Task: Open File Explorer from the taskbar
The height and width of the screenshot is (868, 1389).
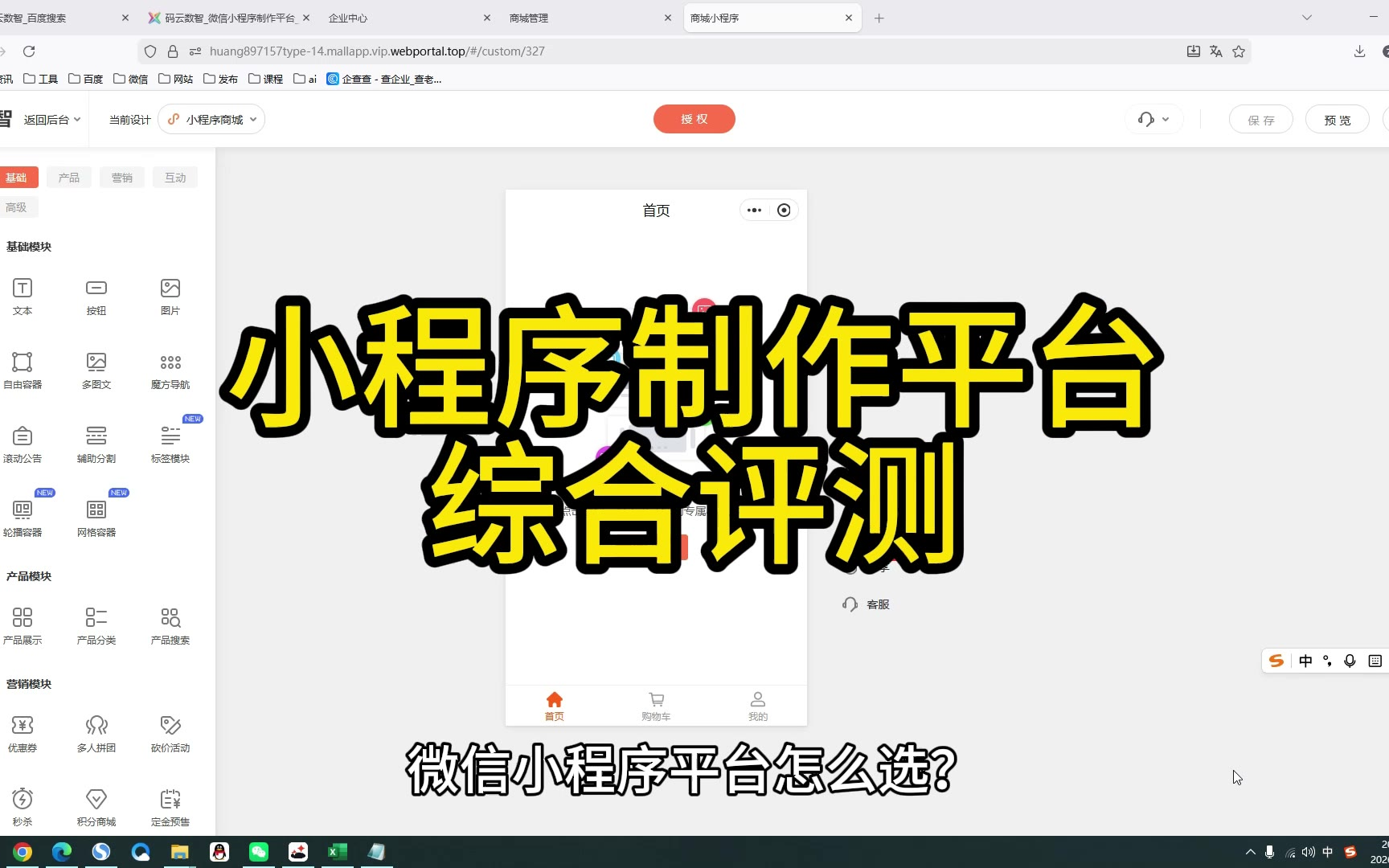Action: (x=179, y=852)
